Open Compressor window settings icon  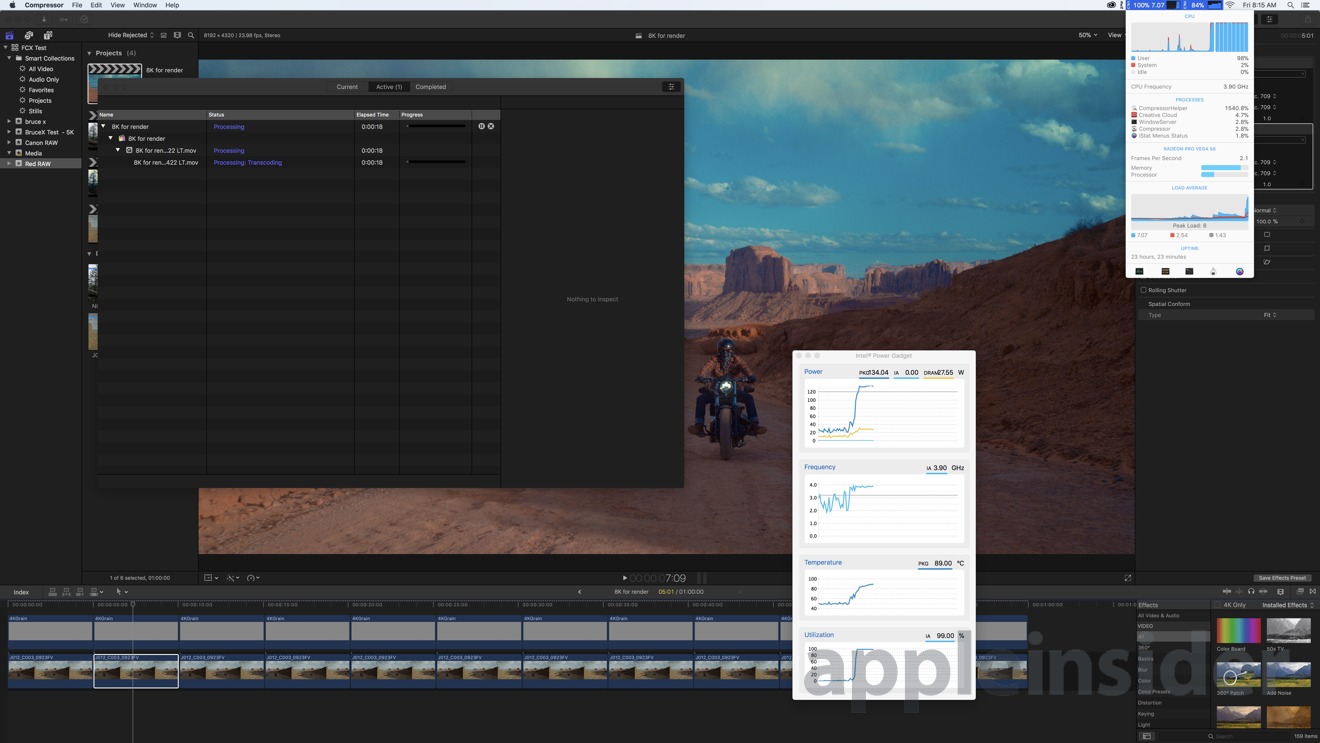coord(671,87)
